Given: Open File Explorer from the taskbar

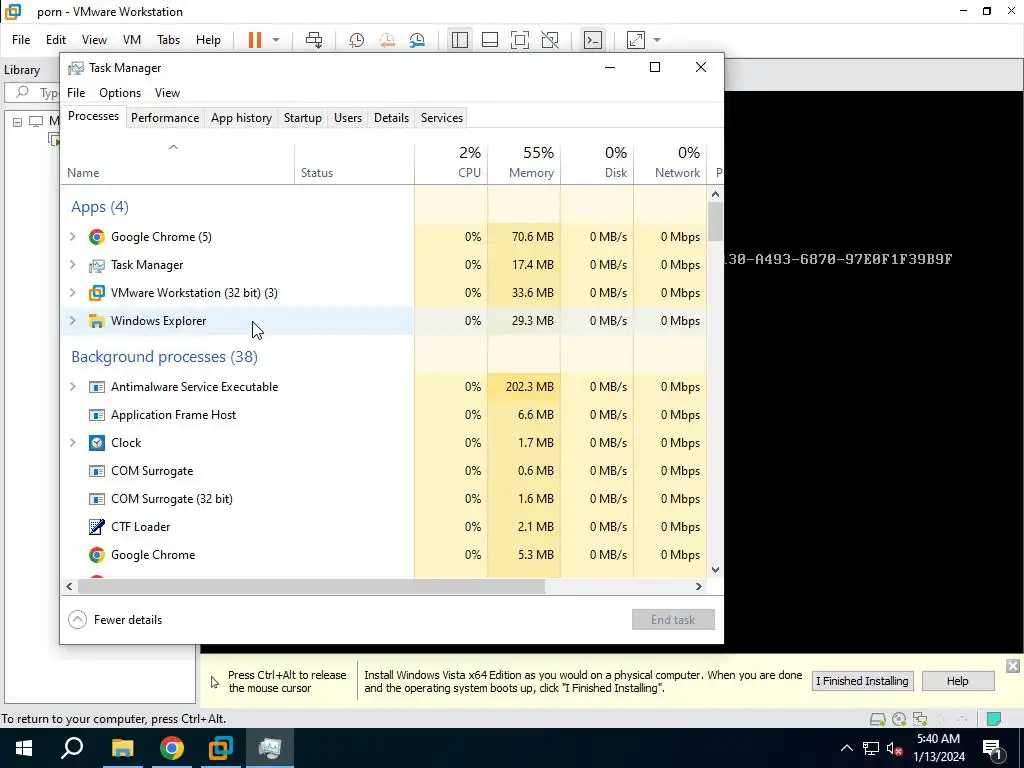Looking at the screenshot, I should tap(122, 748).
